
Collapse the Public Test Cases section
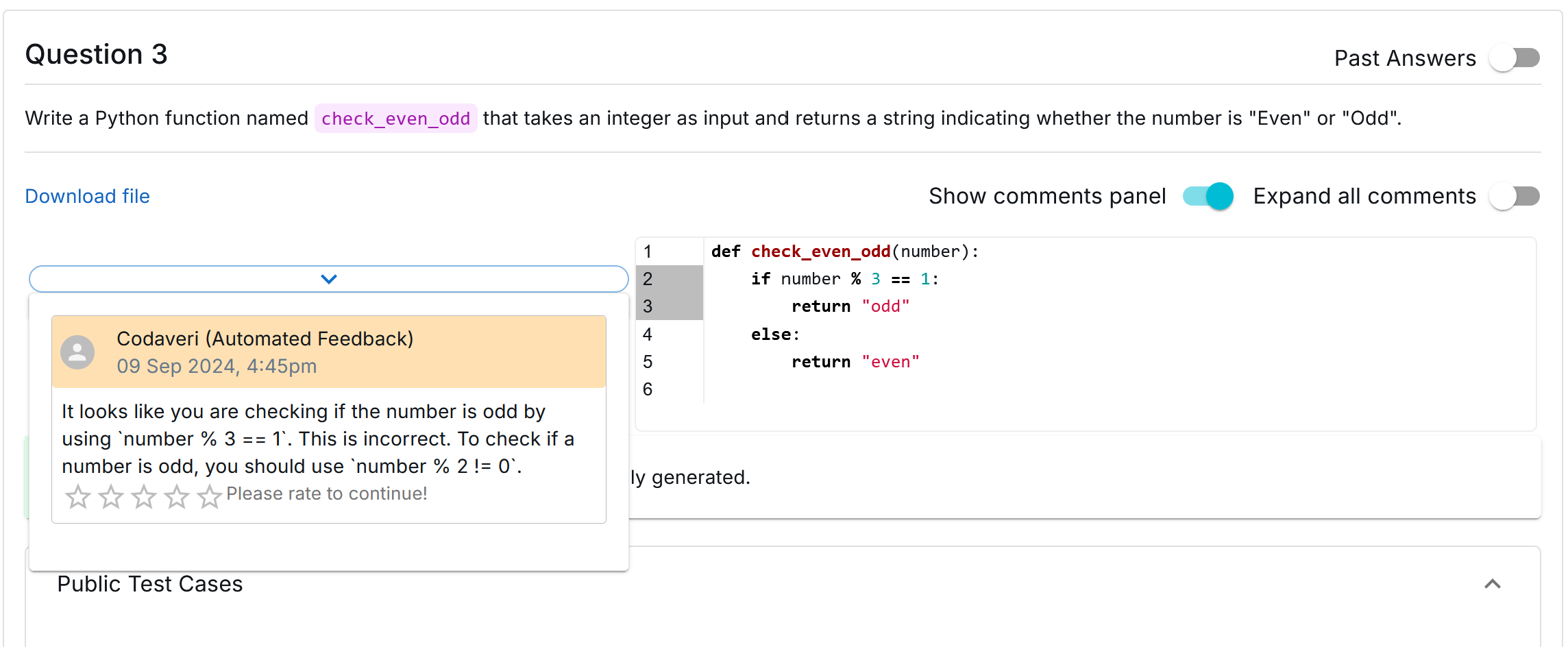coord(1493,584)
